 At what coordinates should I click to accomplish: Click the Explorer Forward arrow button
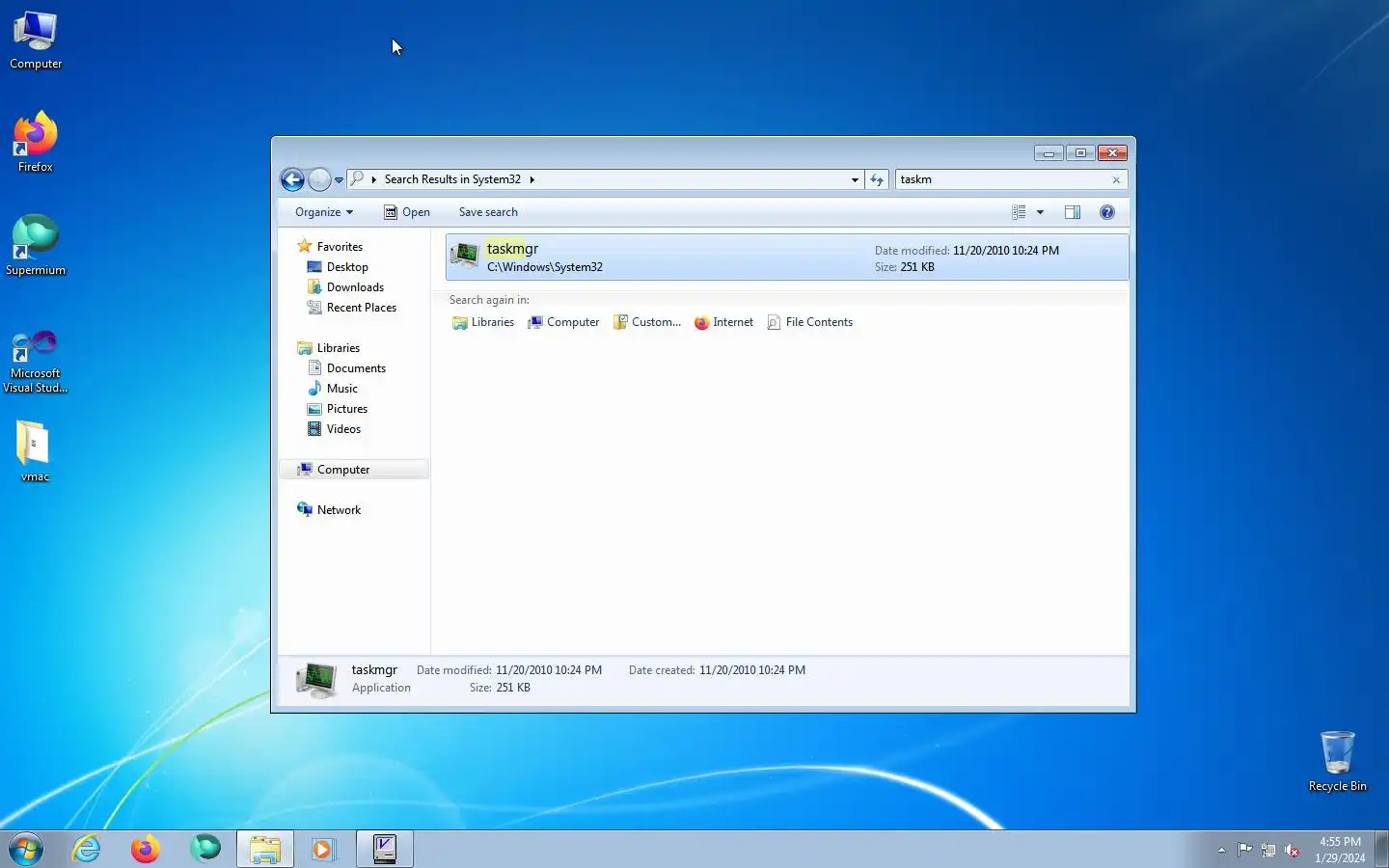tap(319, 179)
